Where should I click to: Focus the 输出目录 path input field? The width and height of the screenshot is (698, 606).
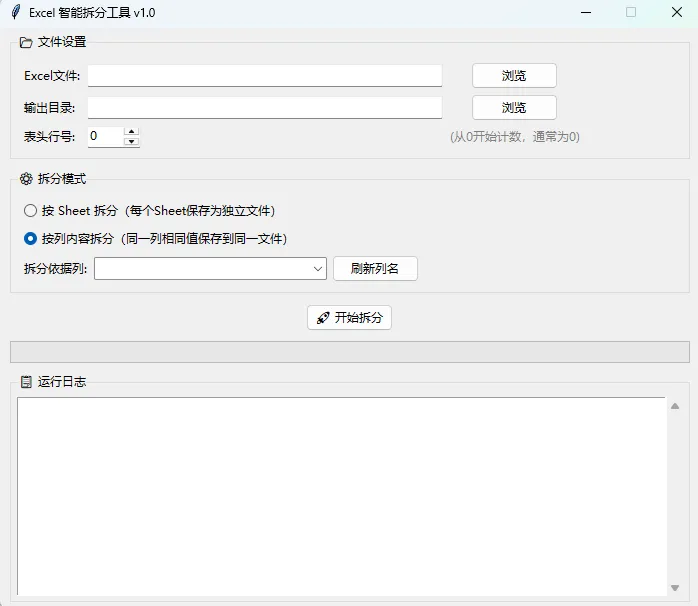coord(265,108)
